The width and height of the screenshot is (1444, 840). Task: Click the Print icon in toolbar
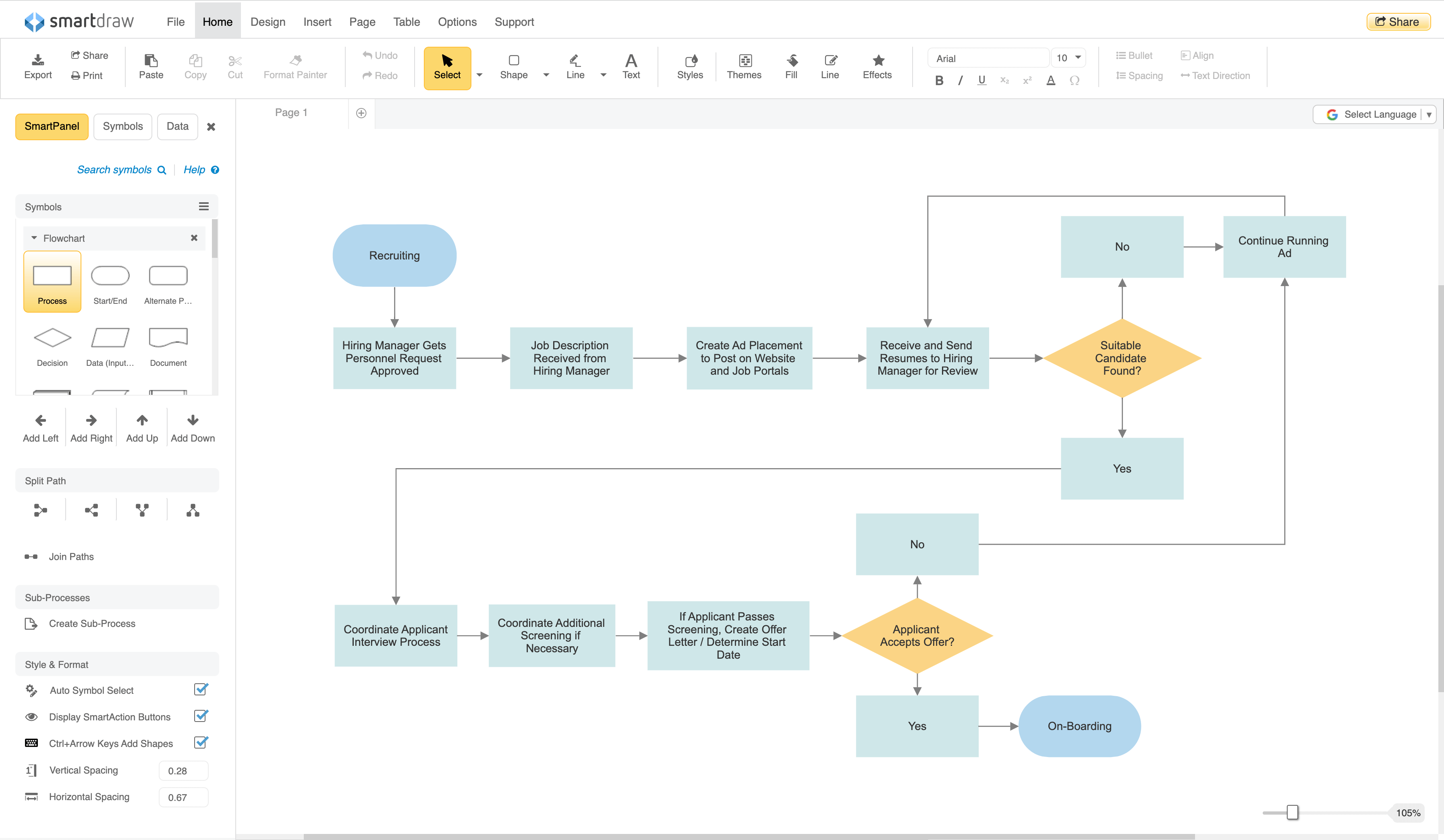click(75, 76)
